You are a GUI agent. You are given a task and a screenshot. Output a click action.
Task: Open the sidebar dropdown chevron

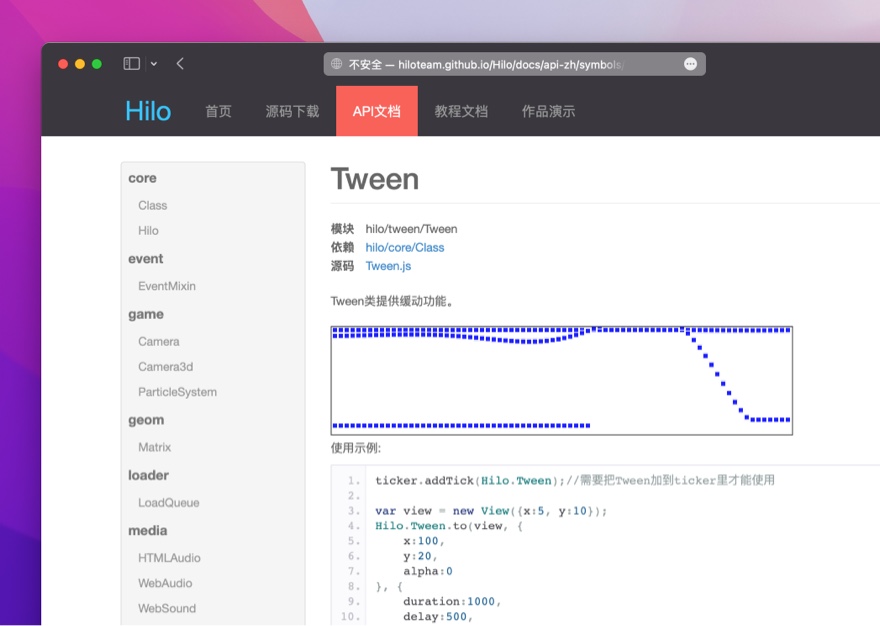[154, 64]
